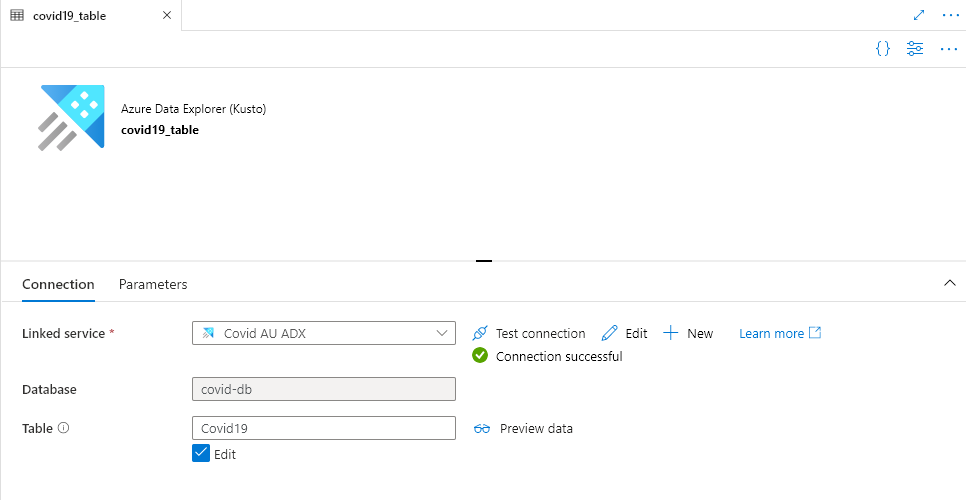
Task: Click the Linked service label
Action: pos(63,333)
